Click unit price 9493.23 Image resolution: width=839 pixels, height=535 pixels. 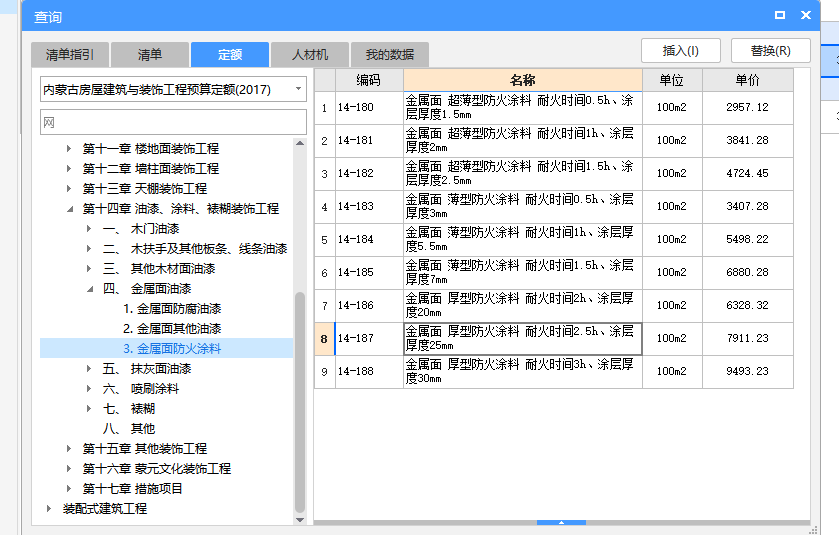(748, 372)
